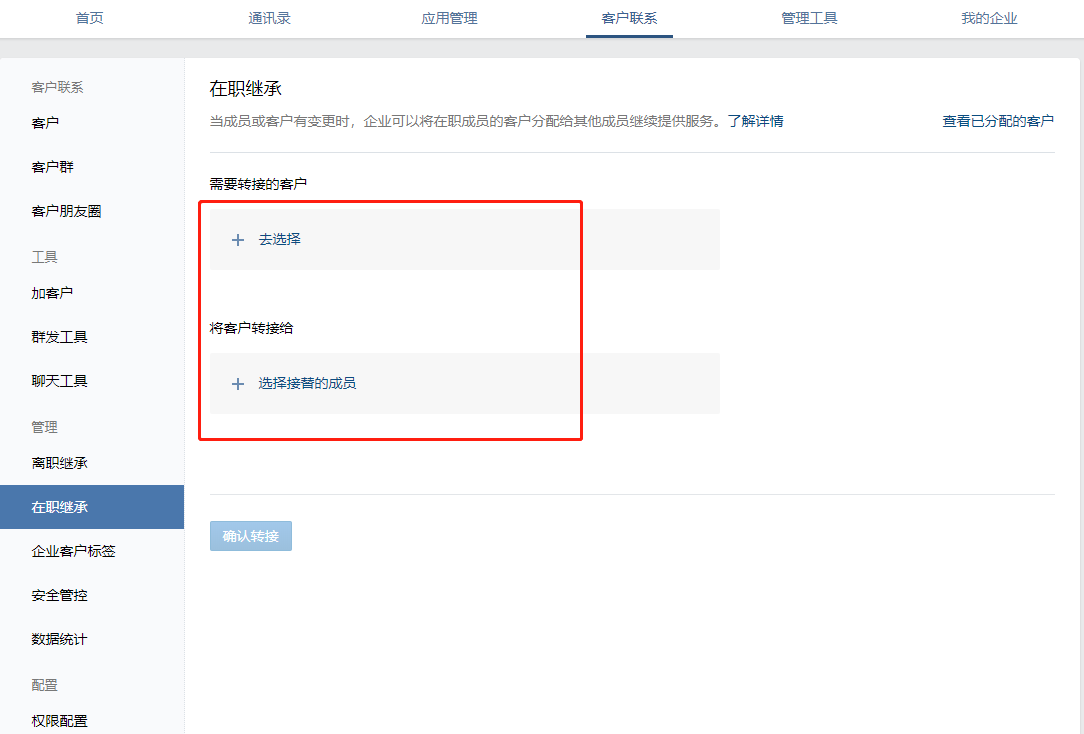Open 客户 in the sidebar

[x=45, y=123]
